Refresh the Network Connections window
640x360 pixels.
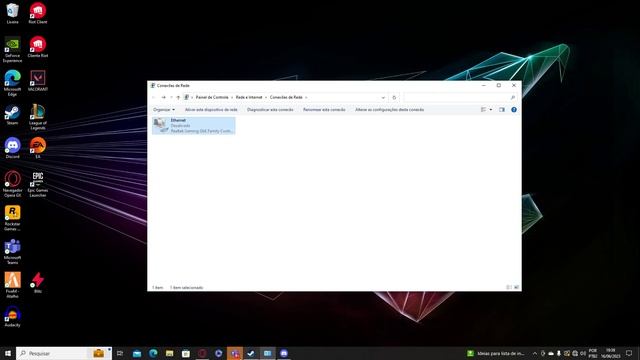pyautogui.click(x=394, y=98)
